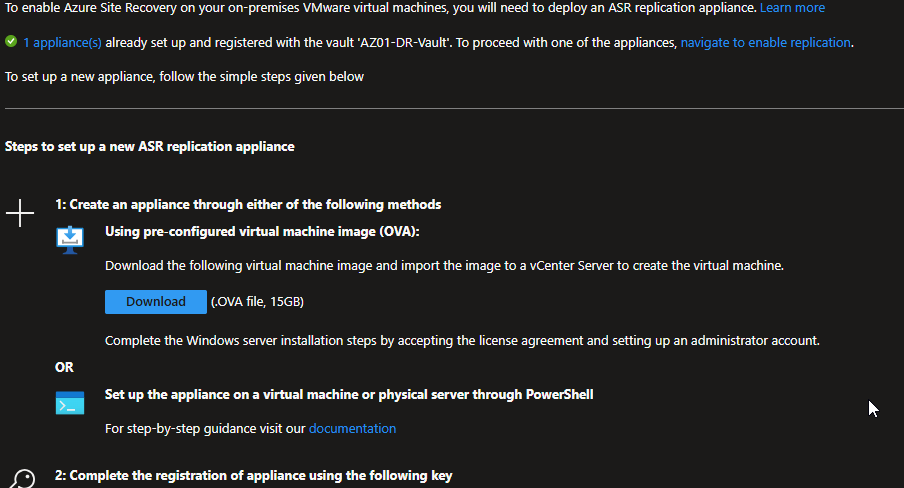
Task: Click the Windows server installation steps sentence
Action: [462, 341]
